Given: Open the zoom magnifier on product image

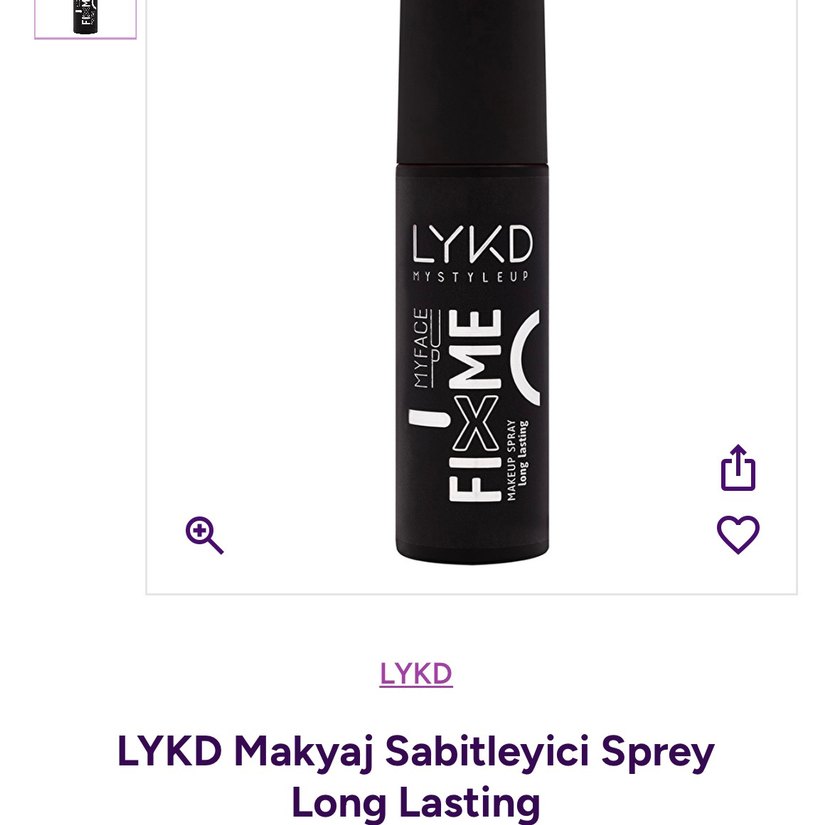Looking at the screenshot, I should [204, 535].
